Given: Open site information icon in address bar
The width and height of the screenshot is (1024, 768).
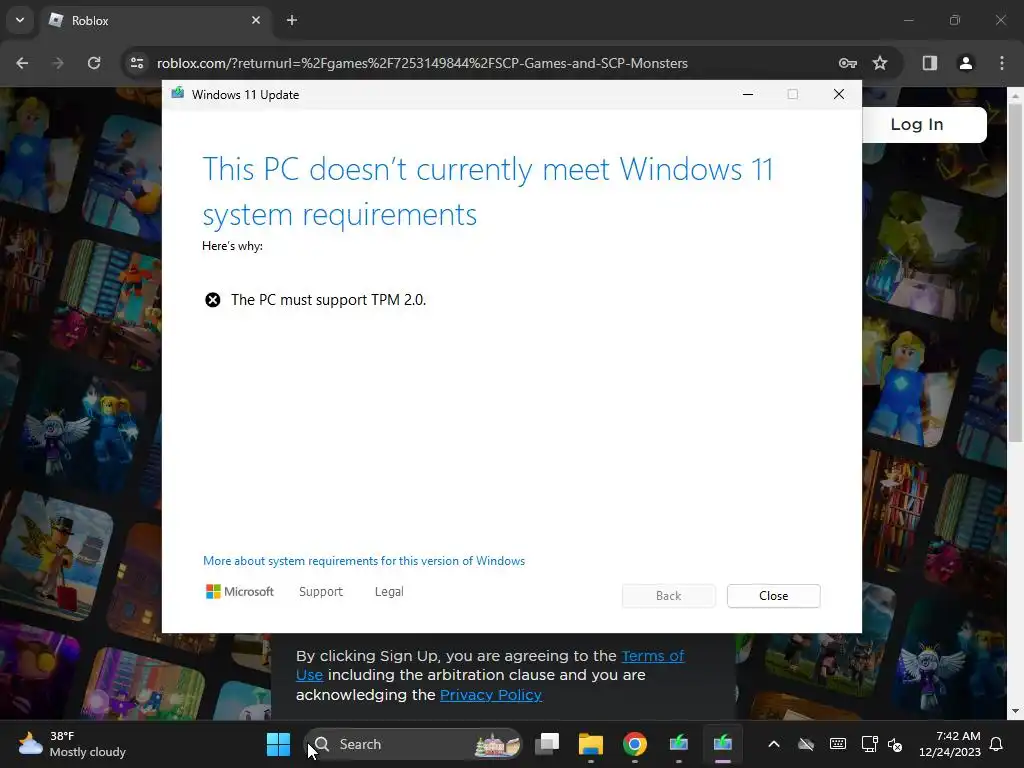Looking at the screenshot, I should (x=137, y=63).
